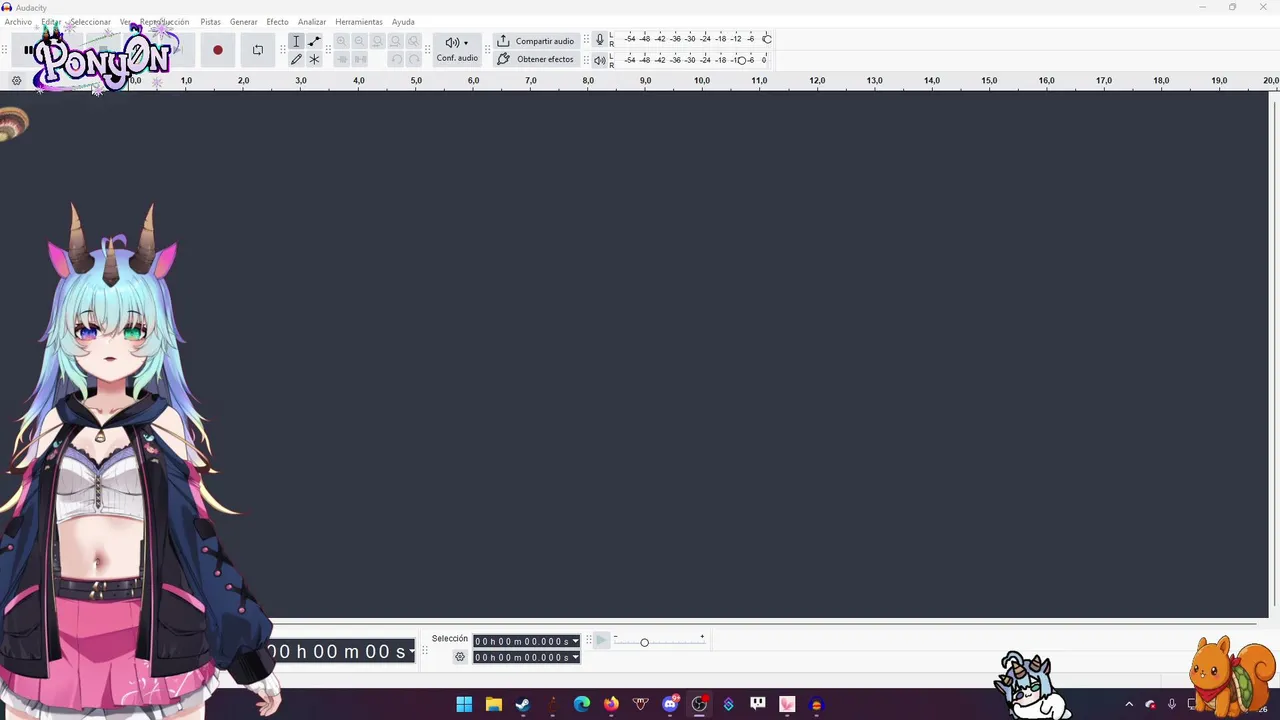Open the Archivo menu
The image size is (1280, 720).
(x=18, y=22)
